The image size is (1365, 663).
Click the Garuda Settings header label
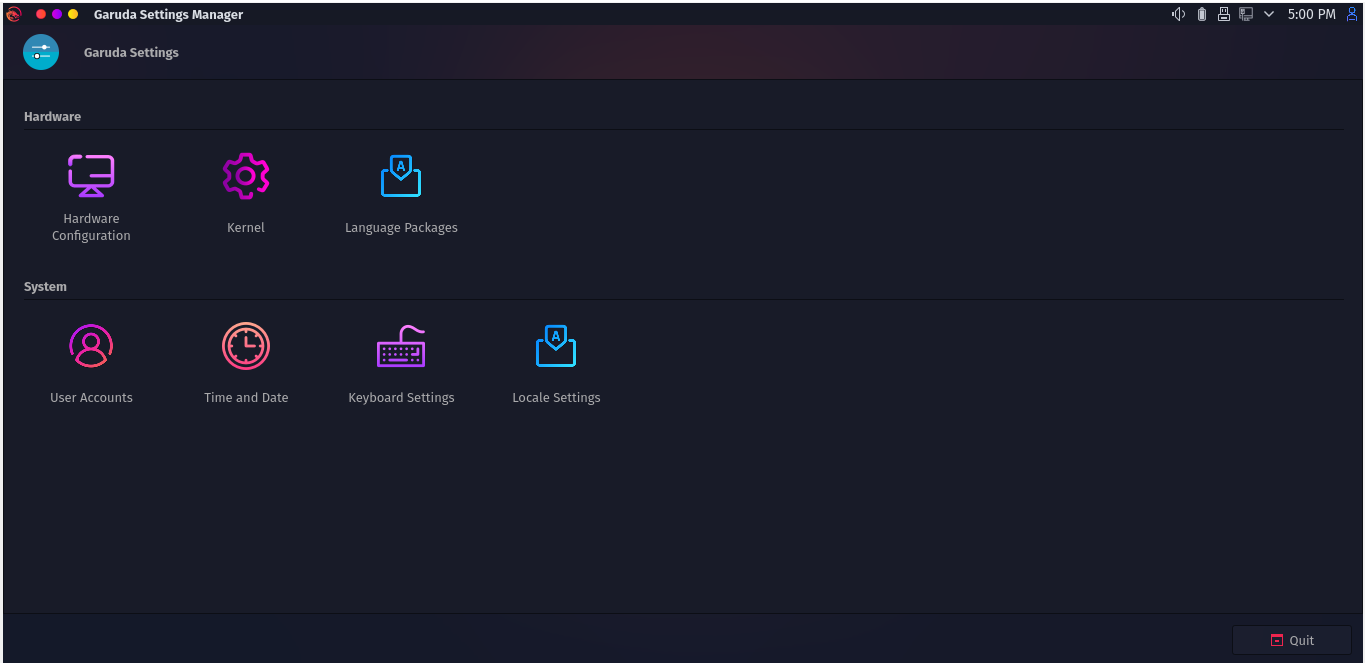131,52
